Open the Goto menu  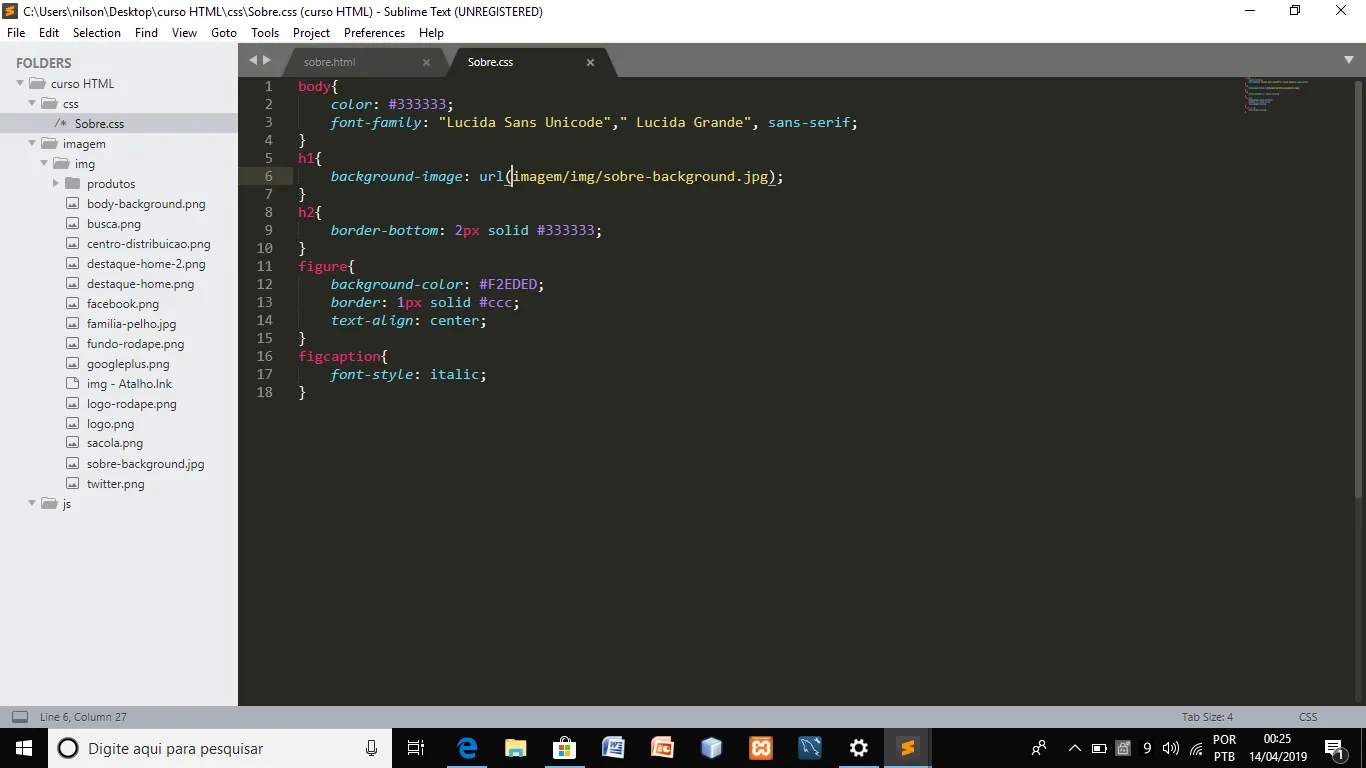pos(224,33)
